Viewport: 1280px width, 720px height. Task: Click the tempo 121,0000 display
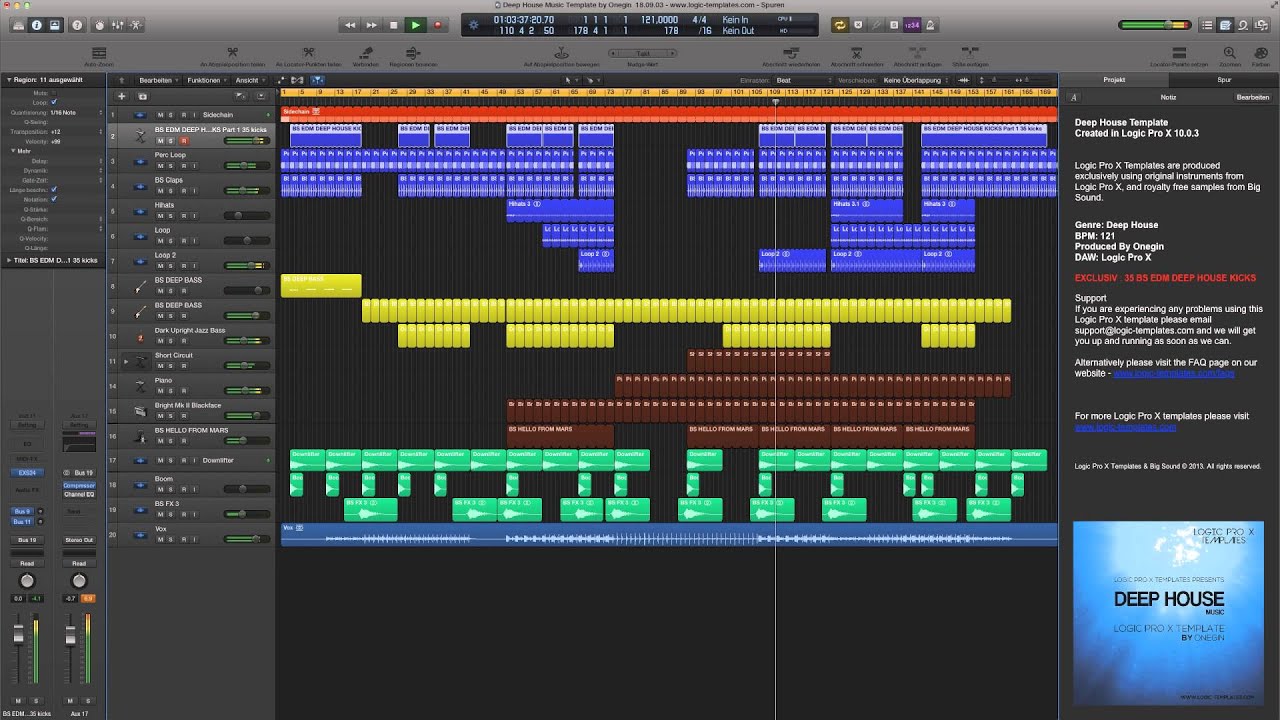click(658, 20)
